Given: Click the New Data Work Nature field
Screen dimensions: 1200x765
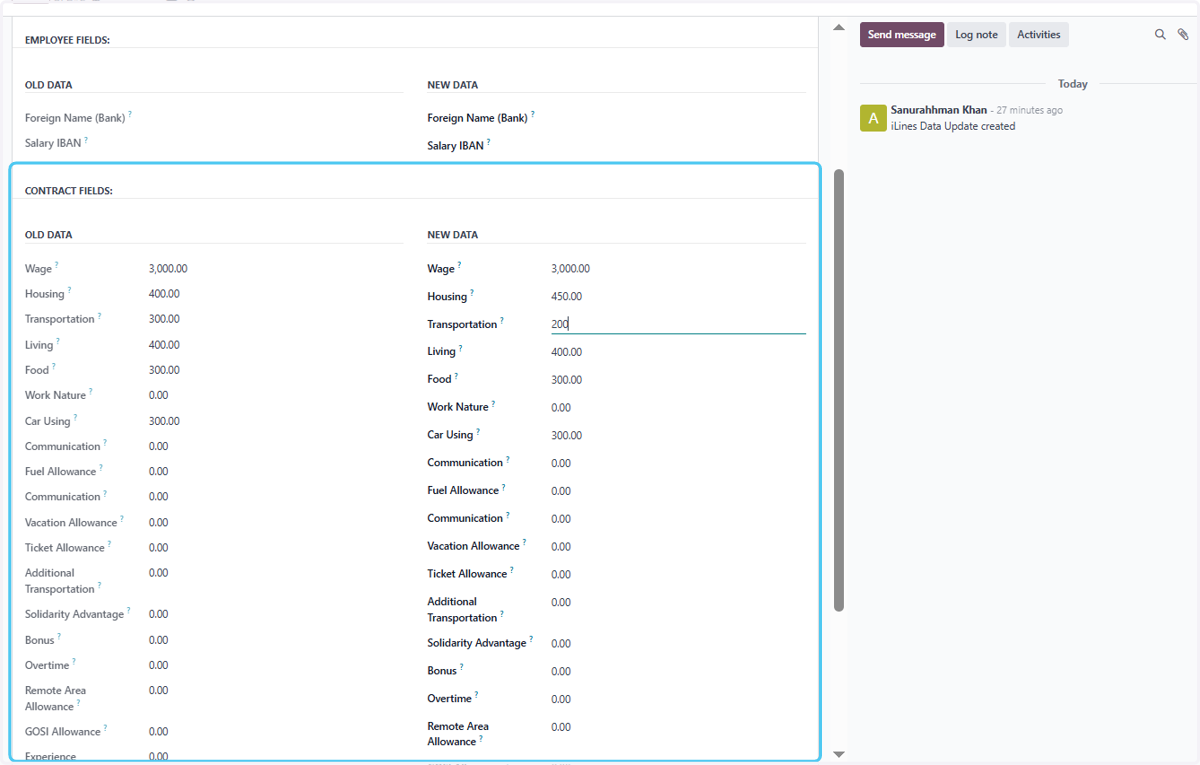Looking at the screenshot, I should (x=678, y=408).
